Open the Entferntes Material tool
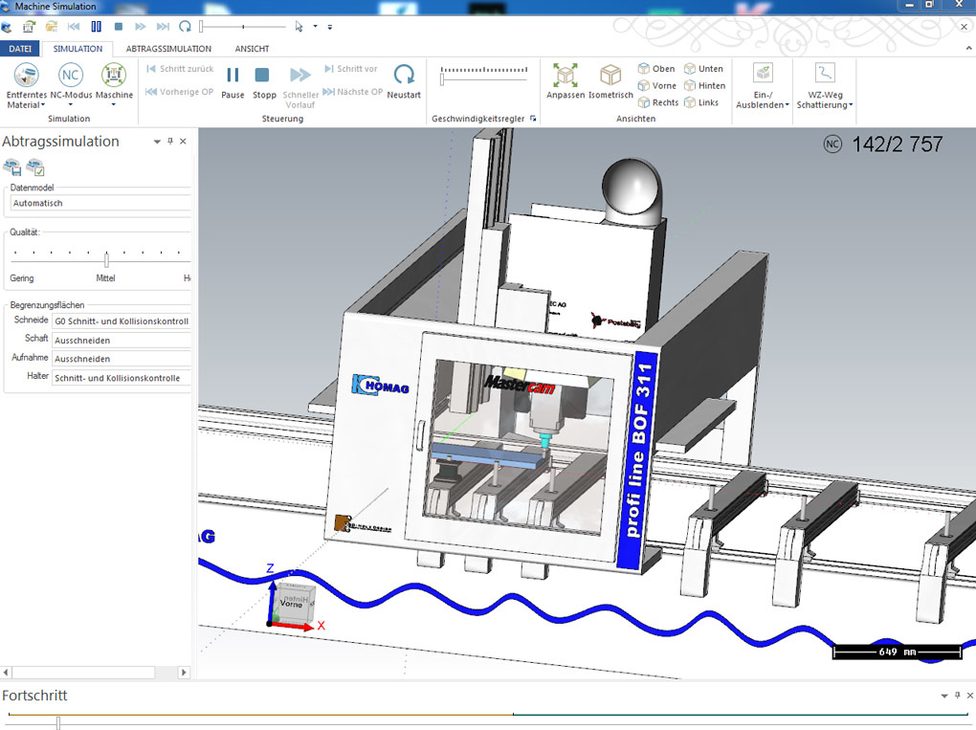 pos(26,86)
